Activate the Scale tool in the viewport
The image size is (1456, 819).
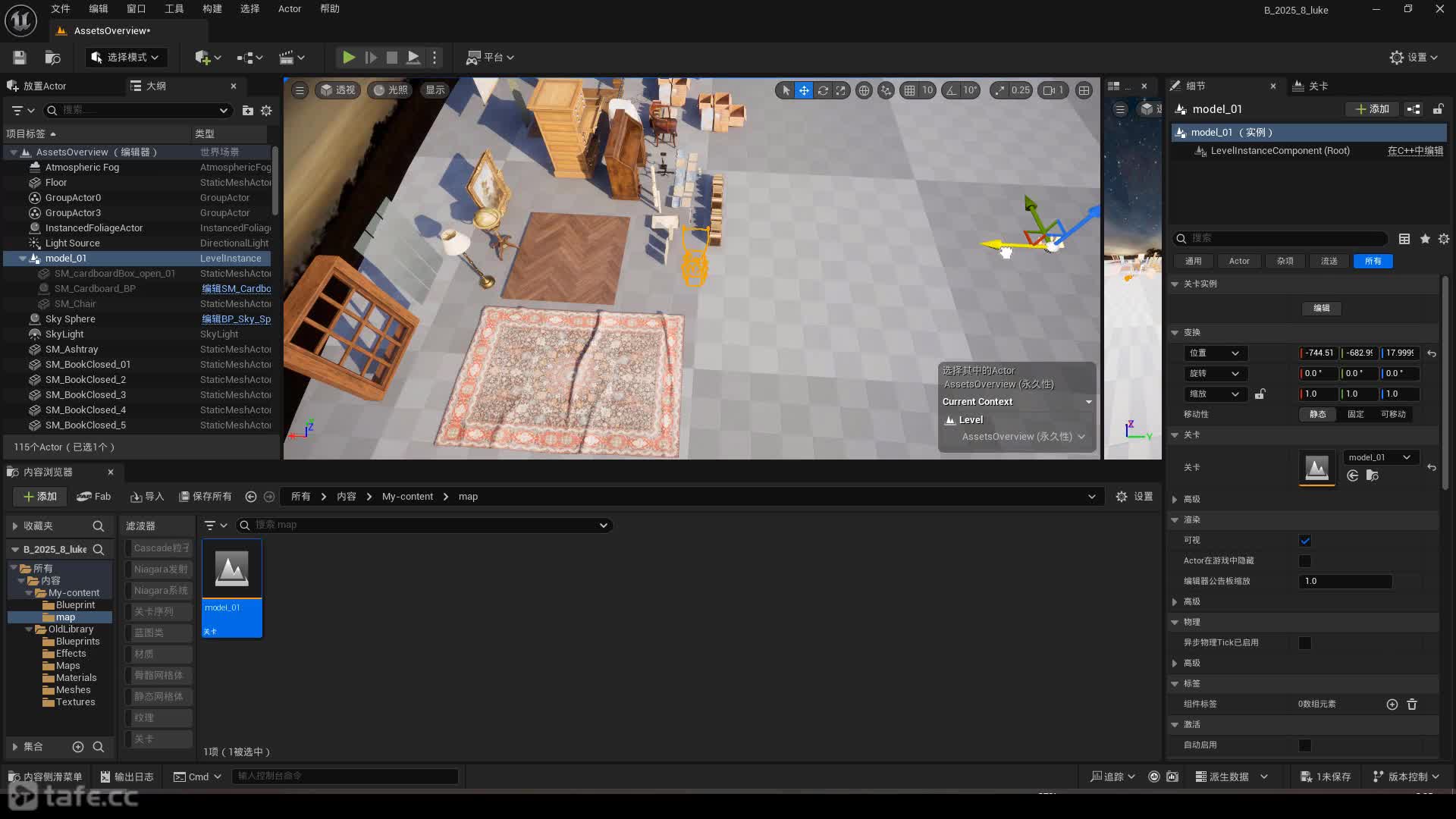[841, 90]
